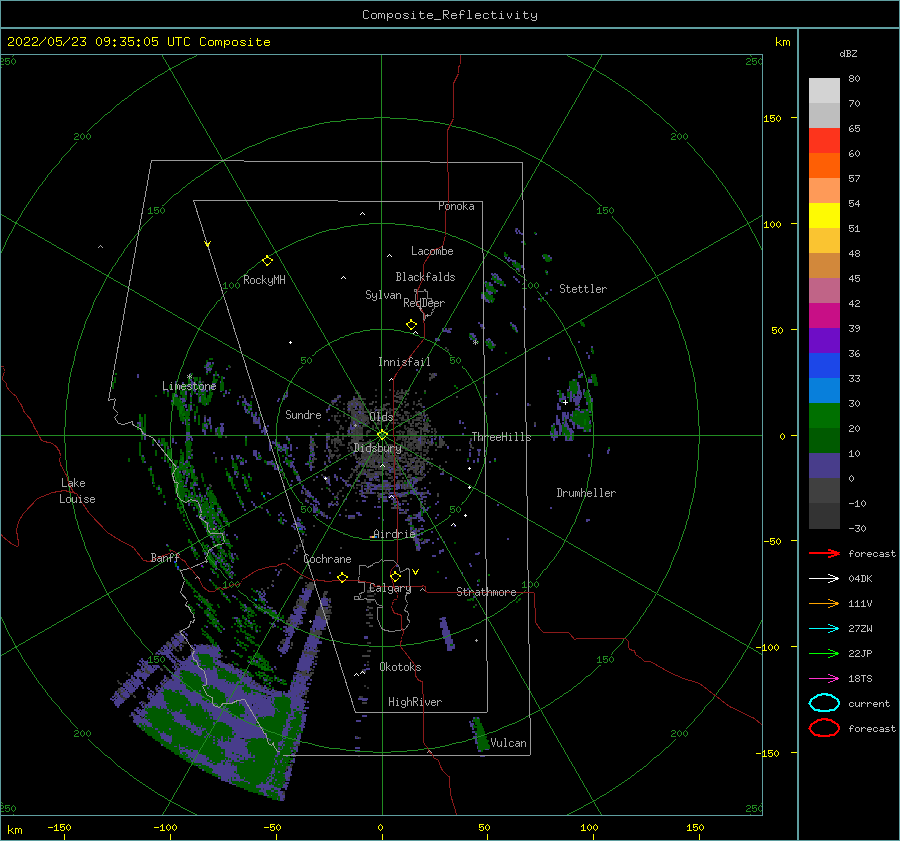Click the ThreeHills label
The height and width of the screenshot is (841, 900).
coord(501,437)
